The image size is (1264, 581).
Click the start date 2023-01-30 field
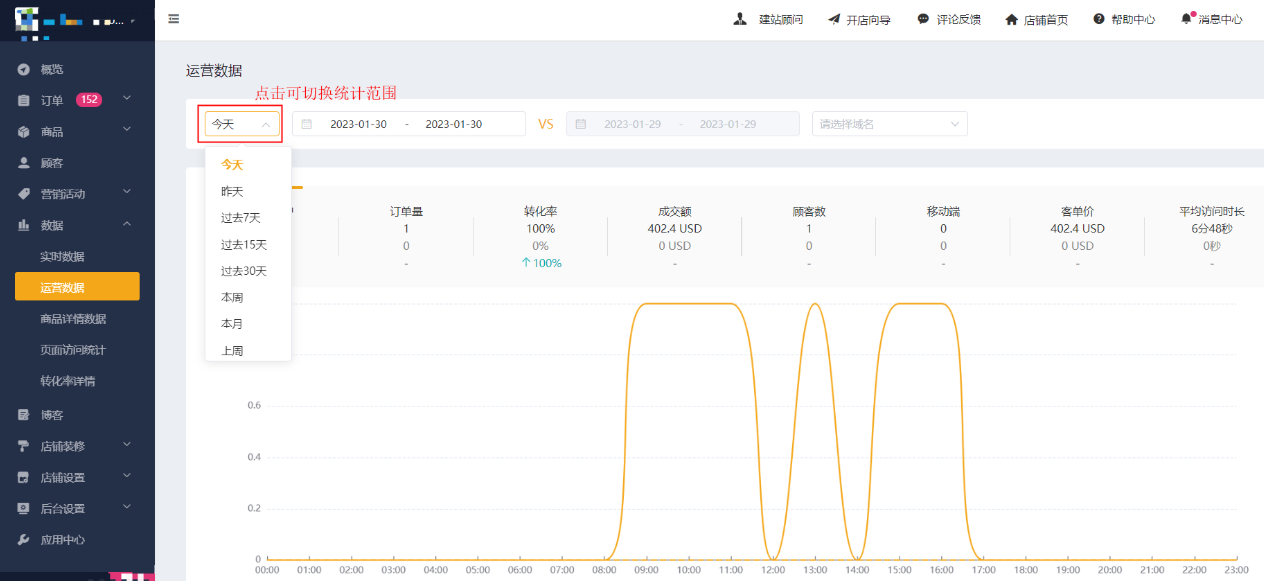358,124
